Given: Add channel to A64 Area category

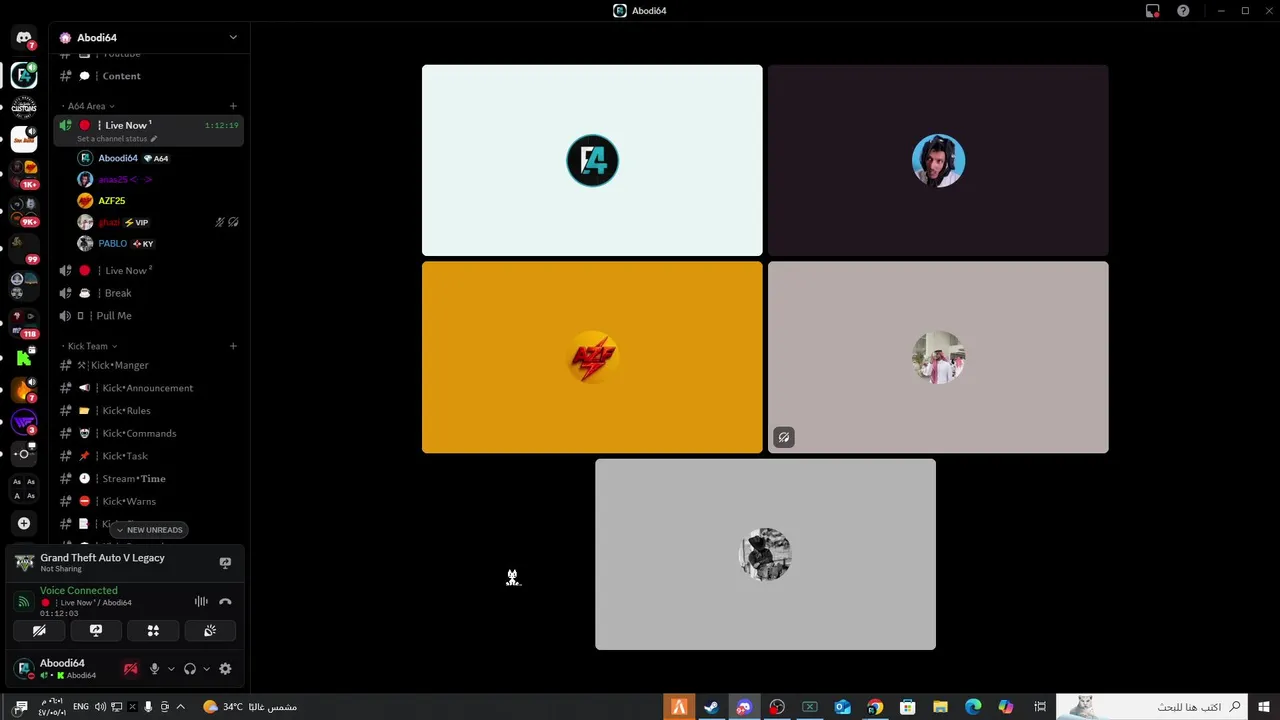Looking at the screenshot, I should tap(233, 106).
